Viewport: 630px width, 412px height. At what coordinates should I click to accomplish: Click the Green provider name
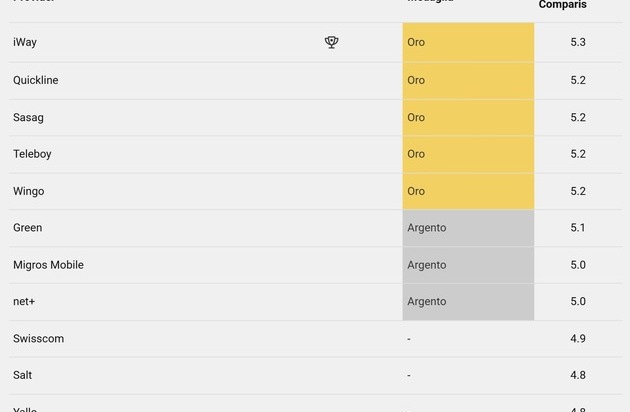click(x=27, y=228)
